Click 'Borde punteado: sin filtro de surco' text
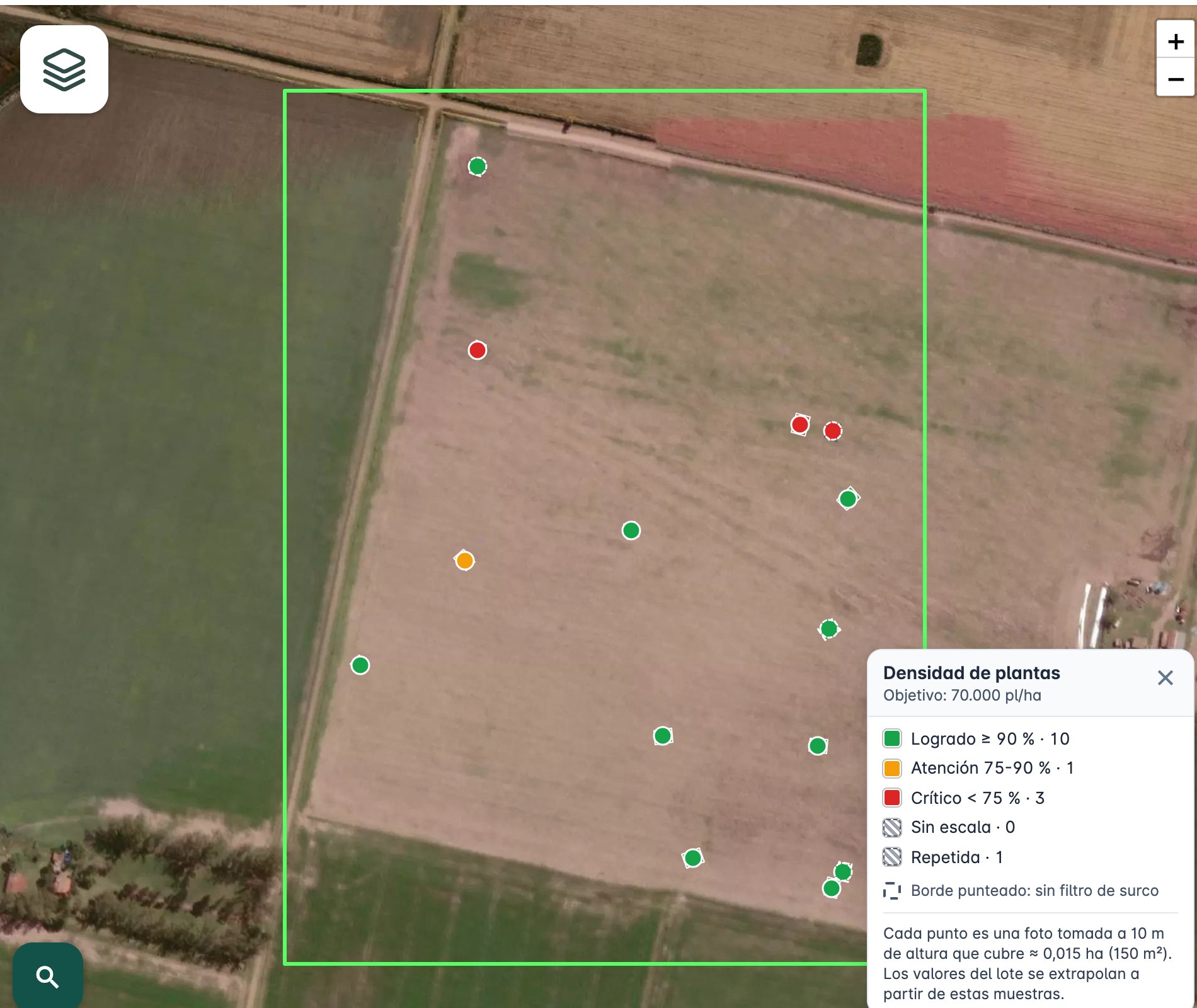The width and height of the screenshot is (1197, 1008). 1034,890
